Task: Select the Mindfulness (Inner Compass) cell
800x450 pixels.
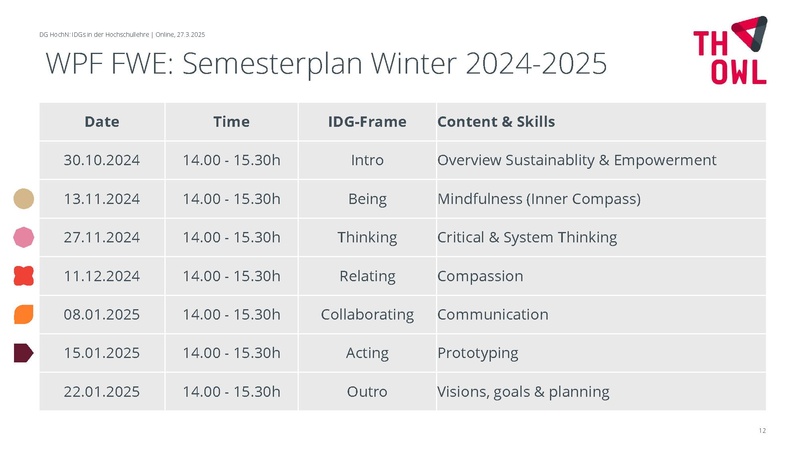Action: pos(539,199)
